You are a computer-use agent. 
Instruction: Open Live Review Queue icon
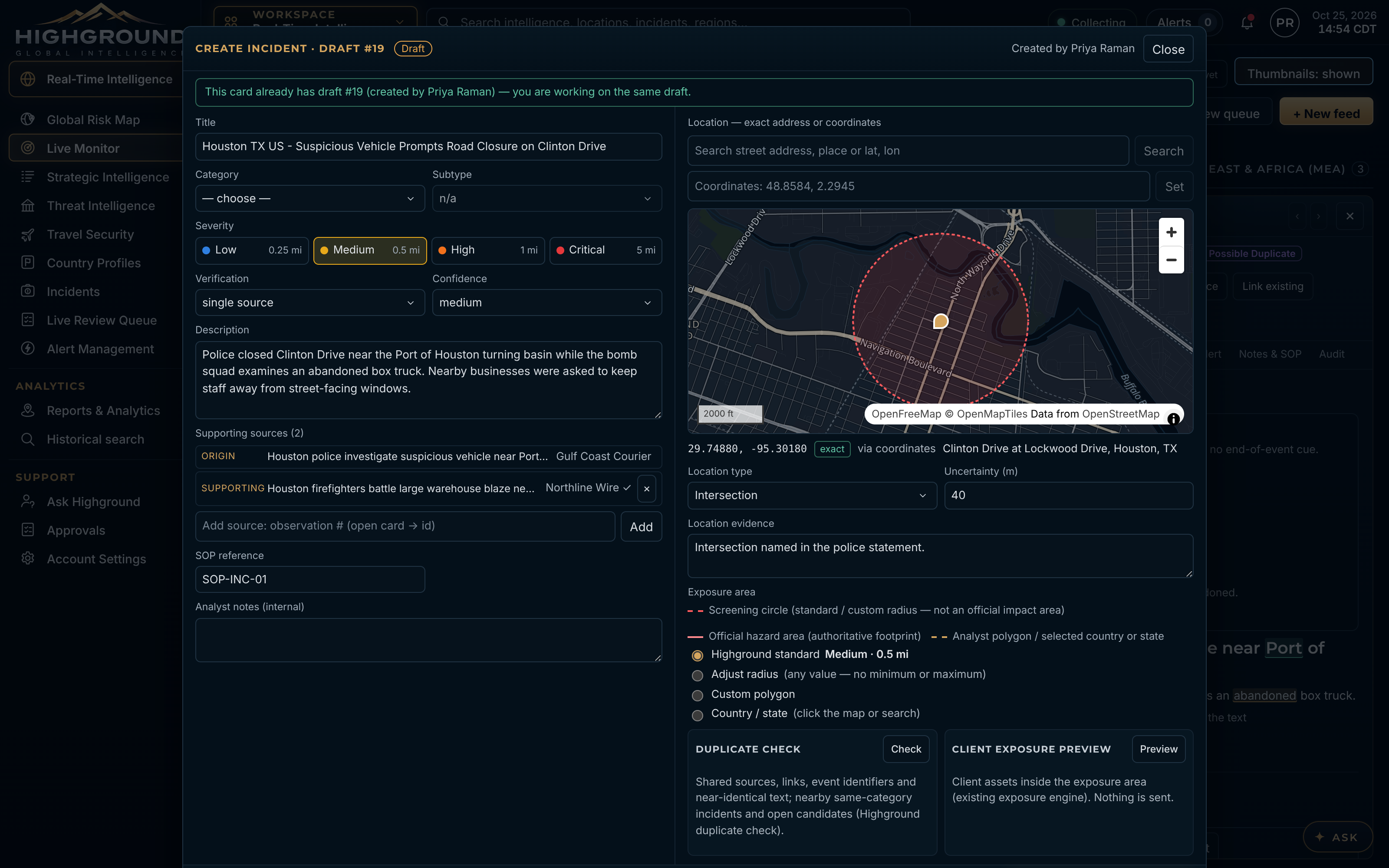coord(27,320)
